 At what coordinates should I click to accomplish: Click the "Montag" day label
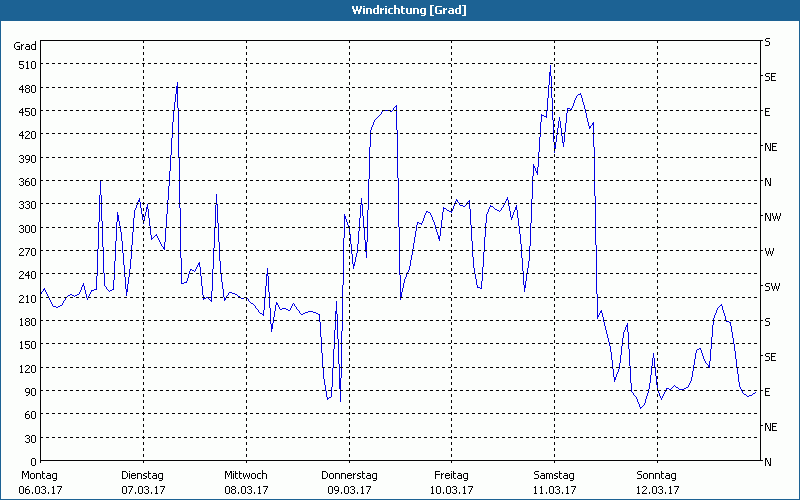[x=39, y=476]
